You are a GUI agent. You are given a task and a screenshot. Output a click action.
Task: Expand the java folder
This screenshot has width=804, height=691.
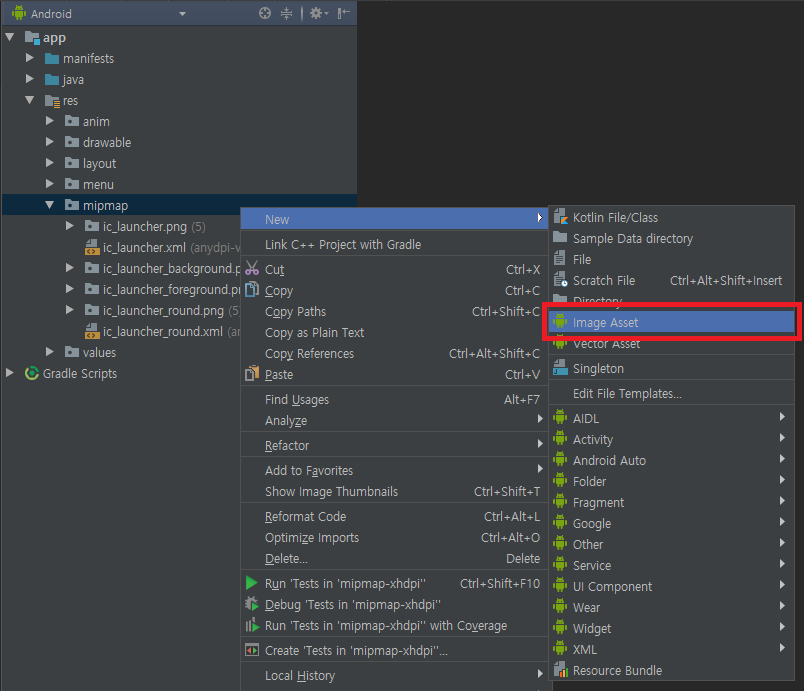(30, 79)
